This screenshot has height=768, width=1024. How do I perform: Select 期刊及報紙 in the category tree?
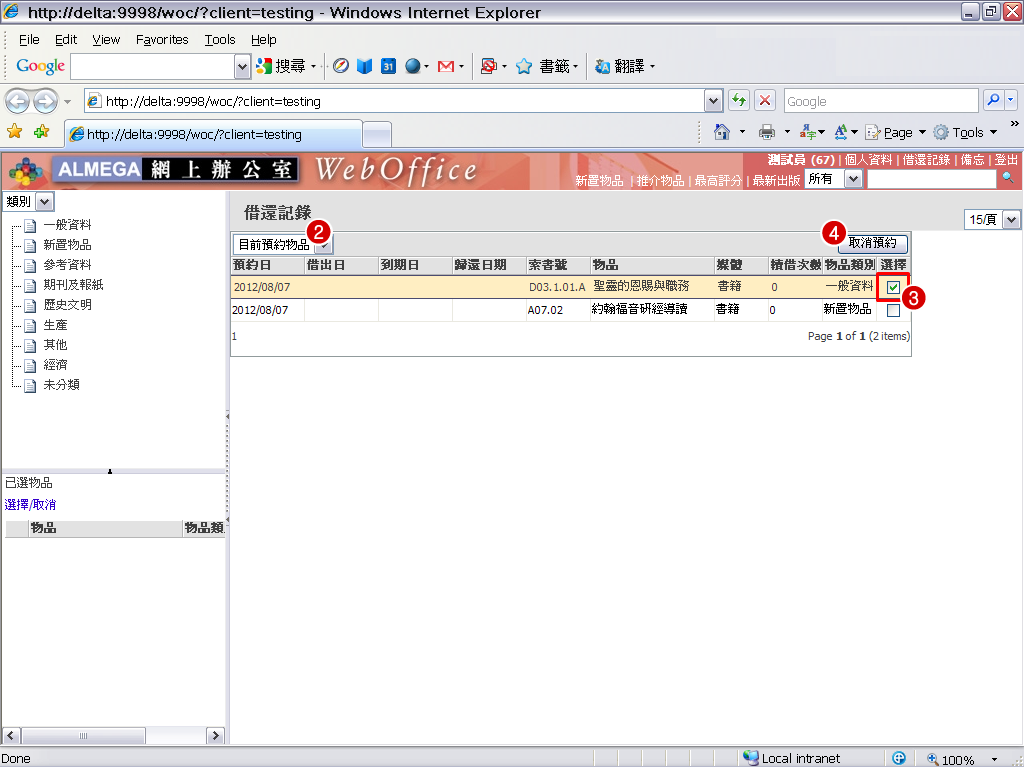click(x=73, y=285)
